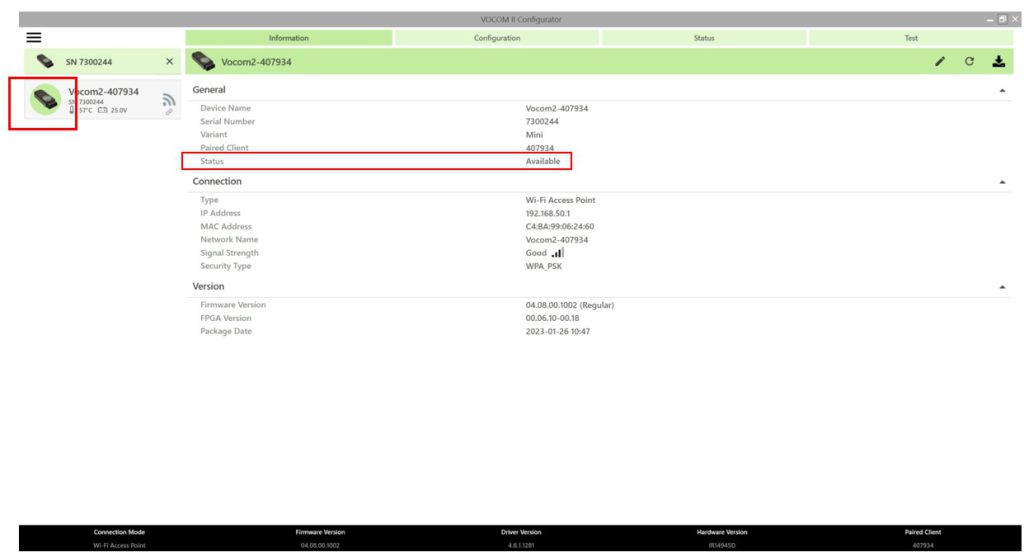Click Paired Client in bottom status bar
Viewport: 1024px width, 557px height.
[923, 532]
